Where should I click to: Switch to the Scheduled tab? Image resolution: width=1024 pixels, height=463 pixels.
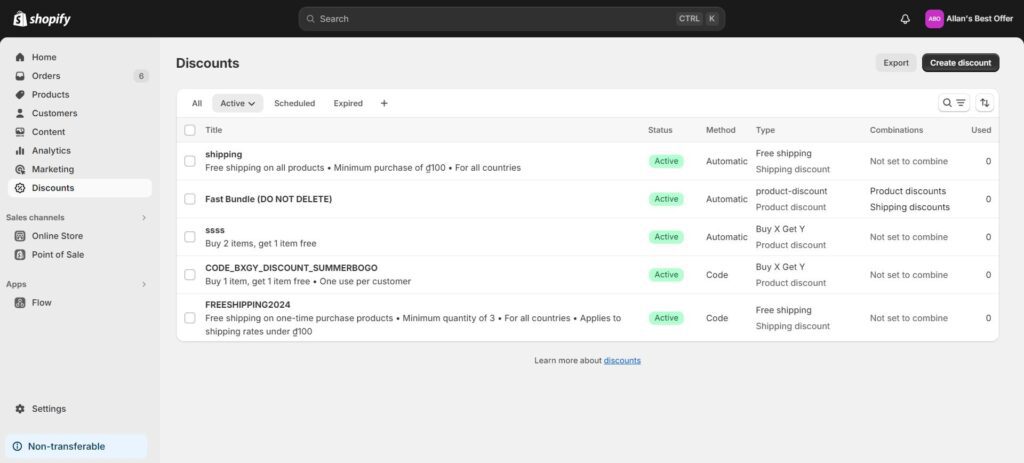(x=294, y=103)
